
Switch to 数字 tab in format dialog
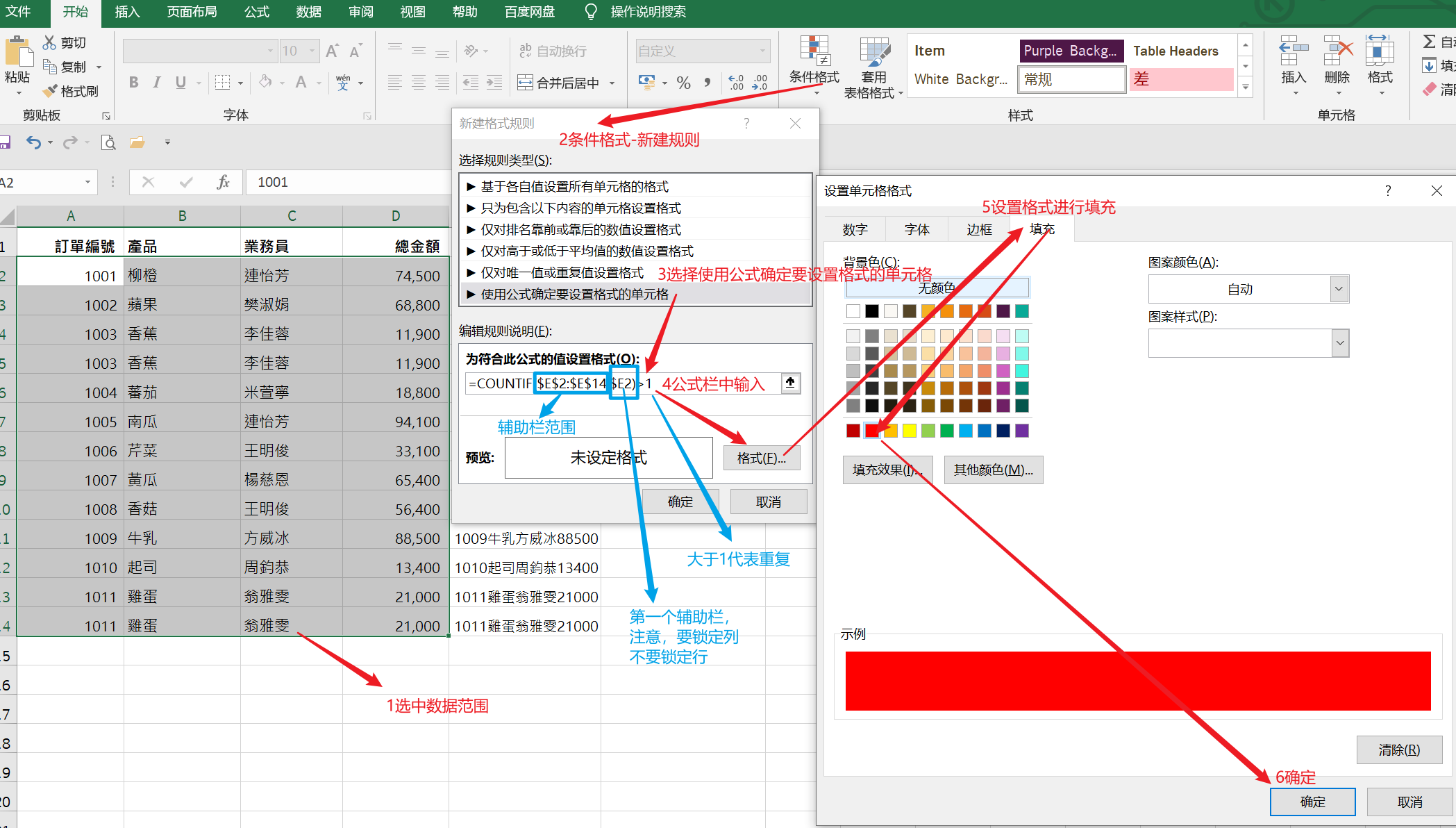point(855,229)
